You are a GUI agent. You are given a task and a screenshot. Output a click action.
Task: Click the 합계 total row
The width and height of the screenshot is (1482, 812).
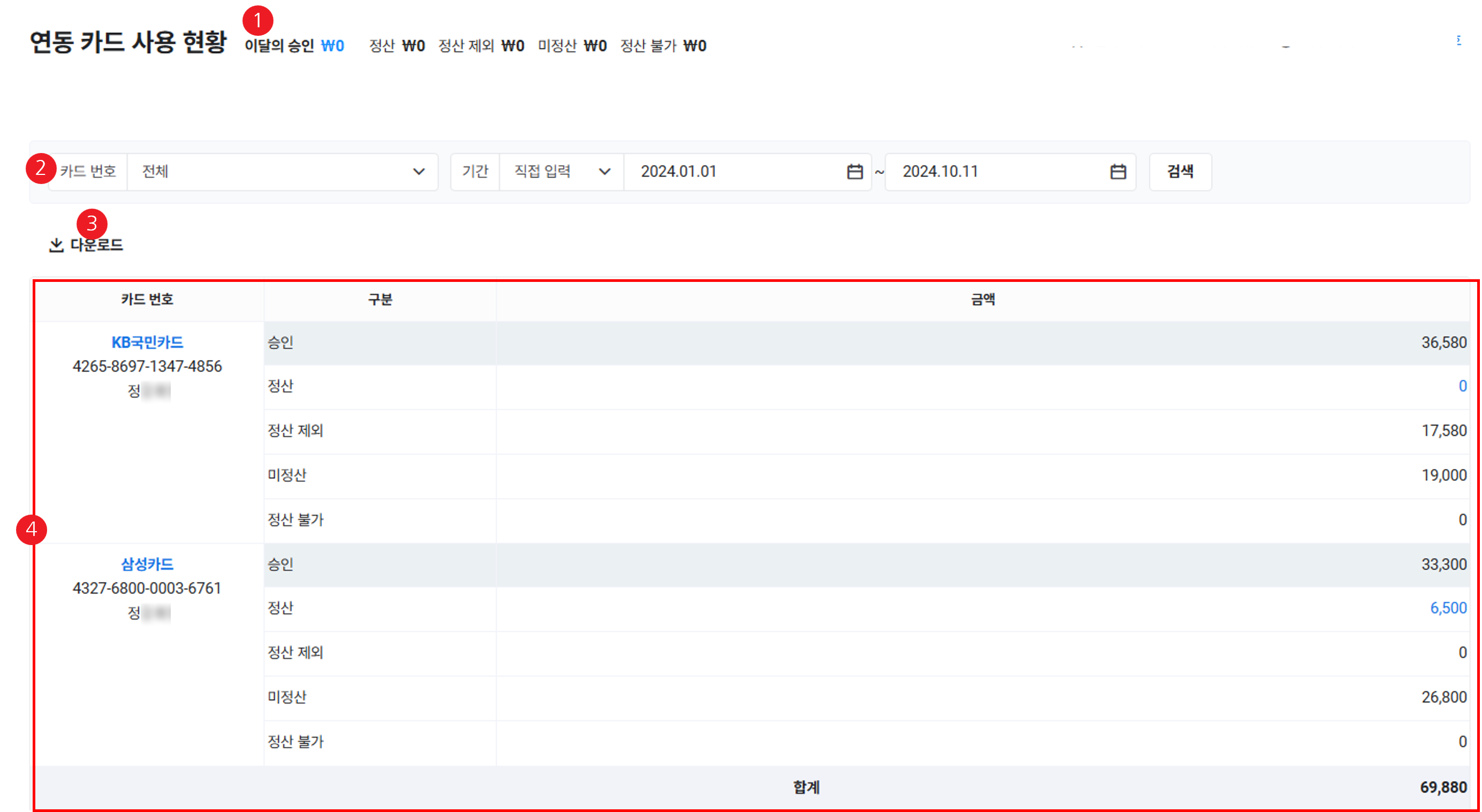coord(805,787)
